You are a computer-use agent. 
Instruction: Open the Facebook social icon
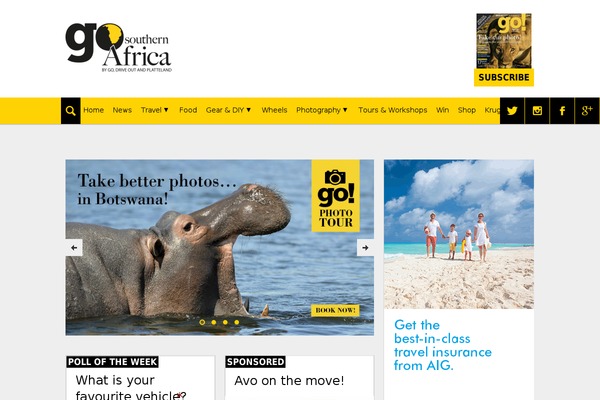pos(562,111)
